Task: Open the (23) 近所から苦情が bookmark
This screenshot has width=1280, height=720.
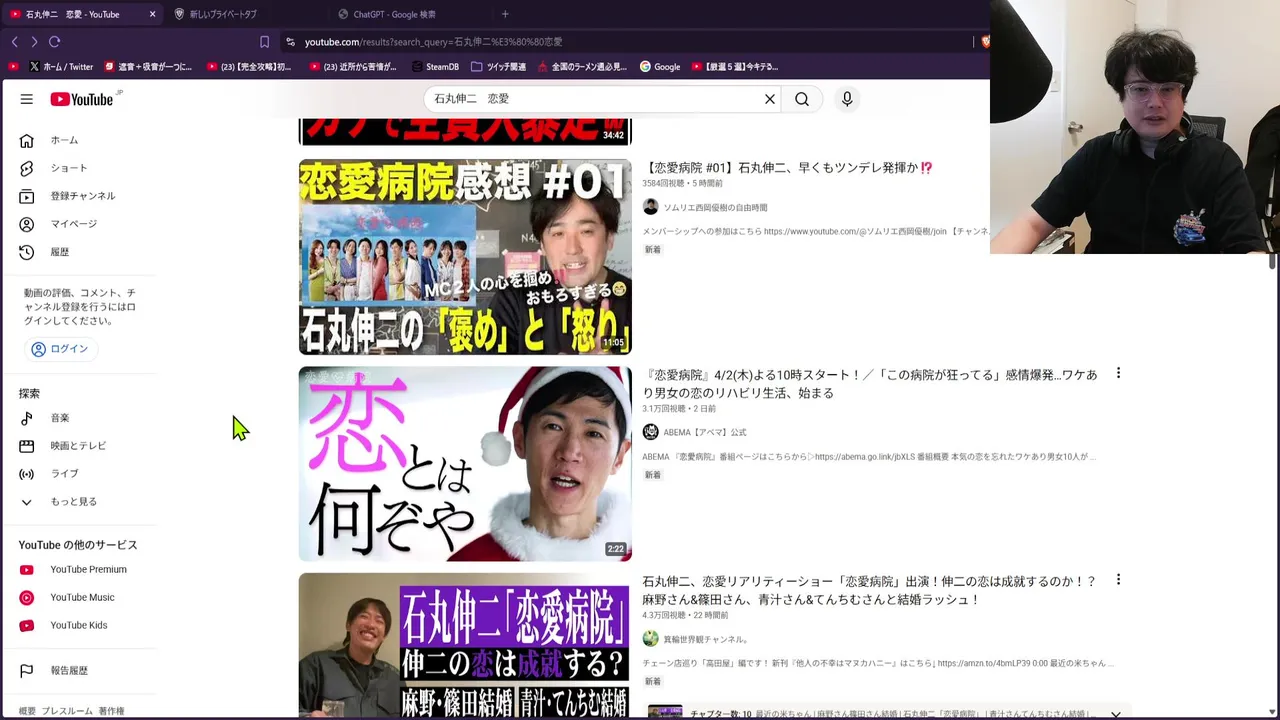Action: click(353, 67)
